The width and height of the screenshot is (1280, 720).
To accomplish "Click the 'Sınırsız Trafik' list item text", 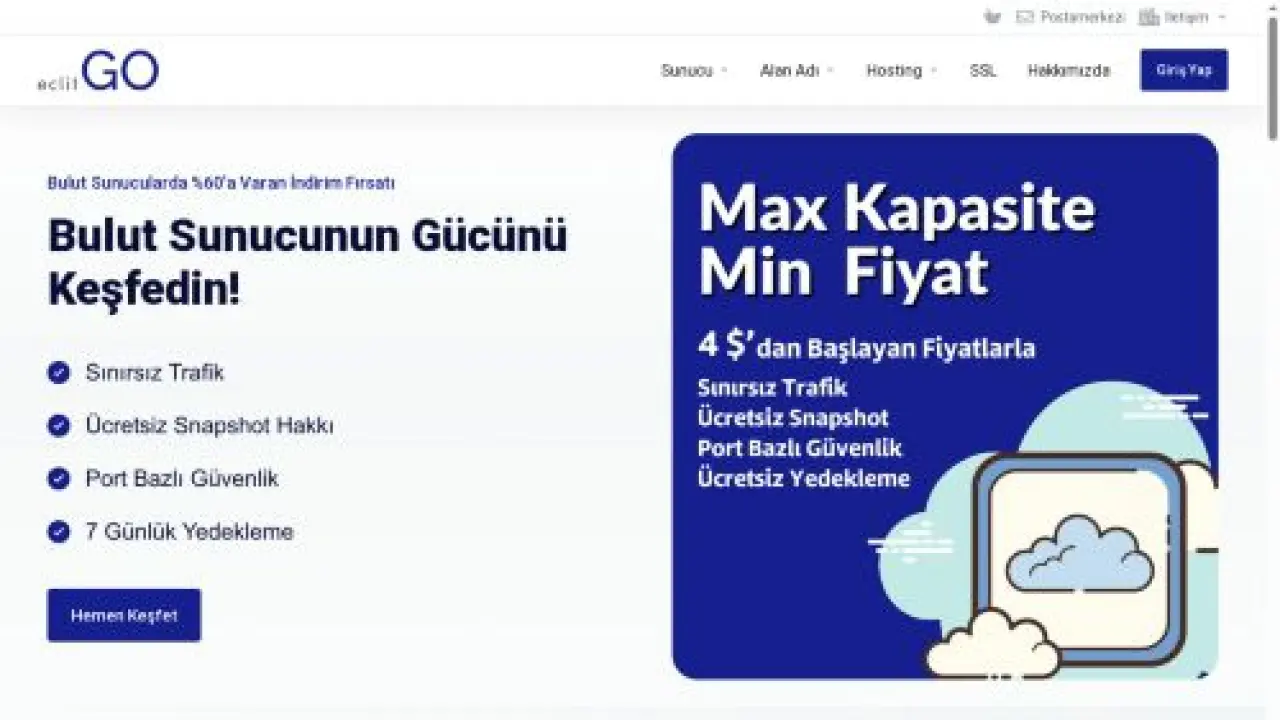I will tap(155, 373).
